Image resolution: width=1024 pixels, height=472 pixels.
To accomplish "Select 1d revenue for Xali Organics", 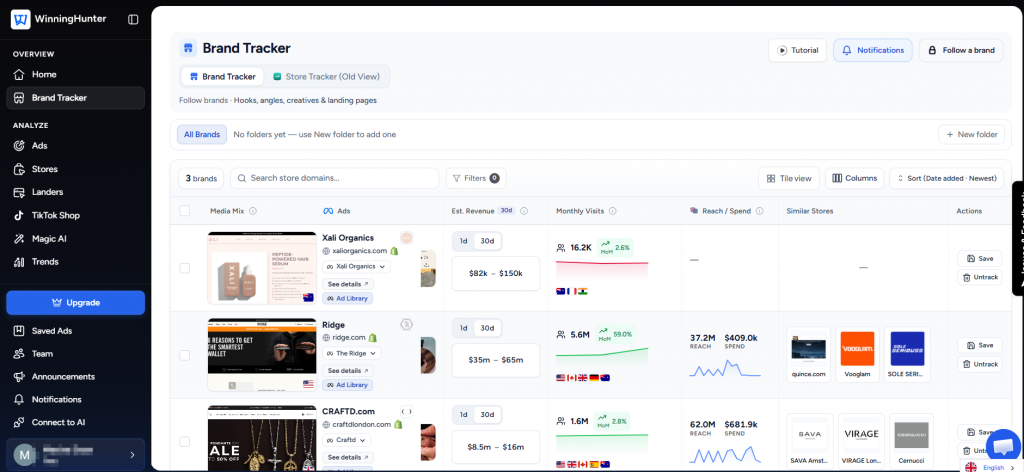I will coord(464,241).
